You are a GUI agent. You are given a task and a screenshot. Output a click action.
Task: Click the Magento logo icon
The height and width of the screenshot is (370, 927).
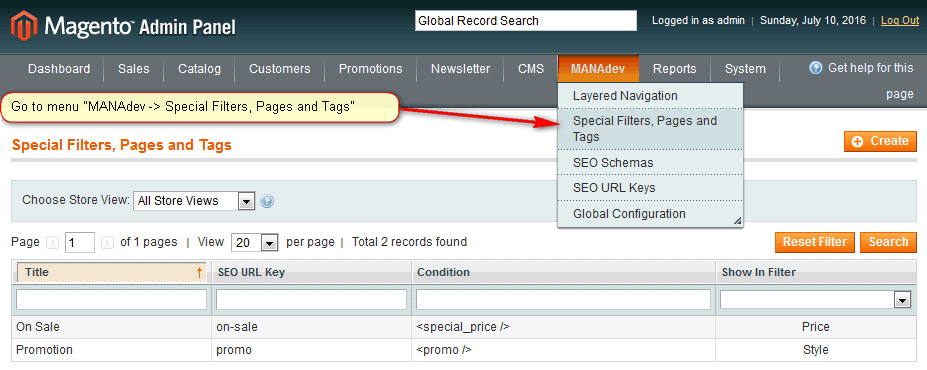tap(24, 26)
